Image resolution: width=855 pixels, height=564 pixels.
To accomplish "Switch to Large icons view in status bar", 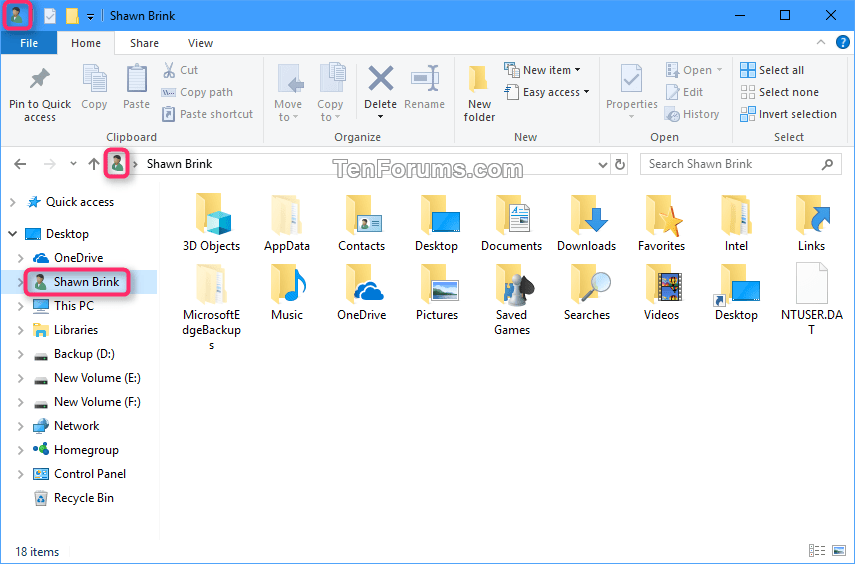I will coord(839,550).
